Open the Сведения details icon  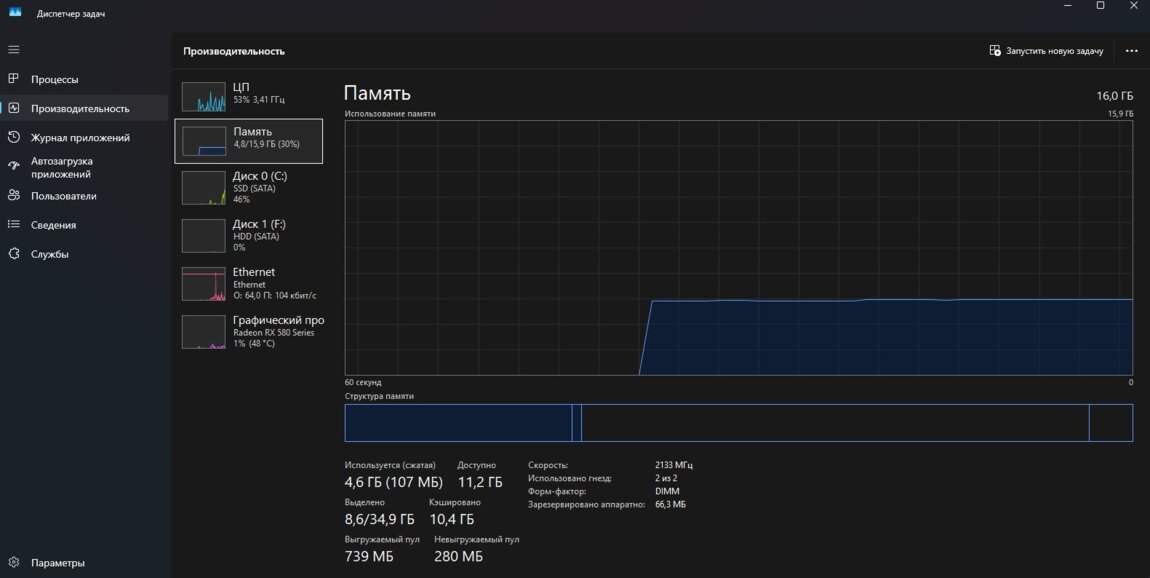point(13,225)
